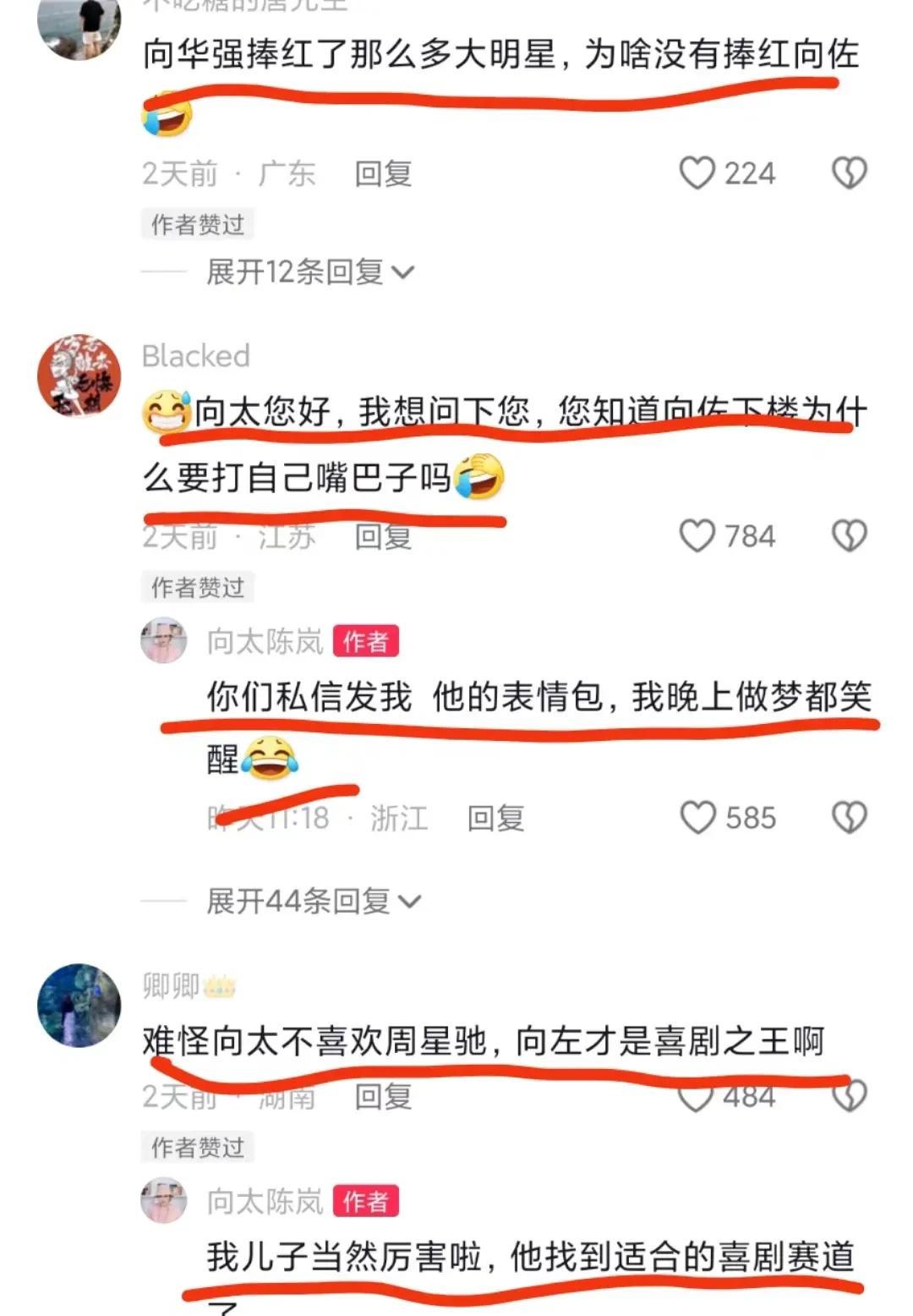
Task: Reply to the Guangdong comment
Action: (x=383, y=174)
